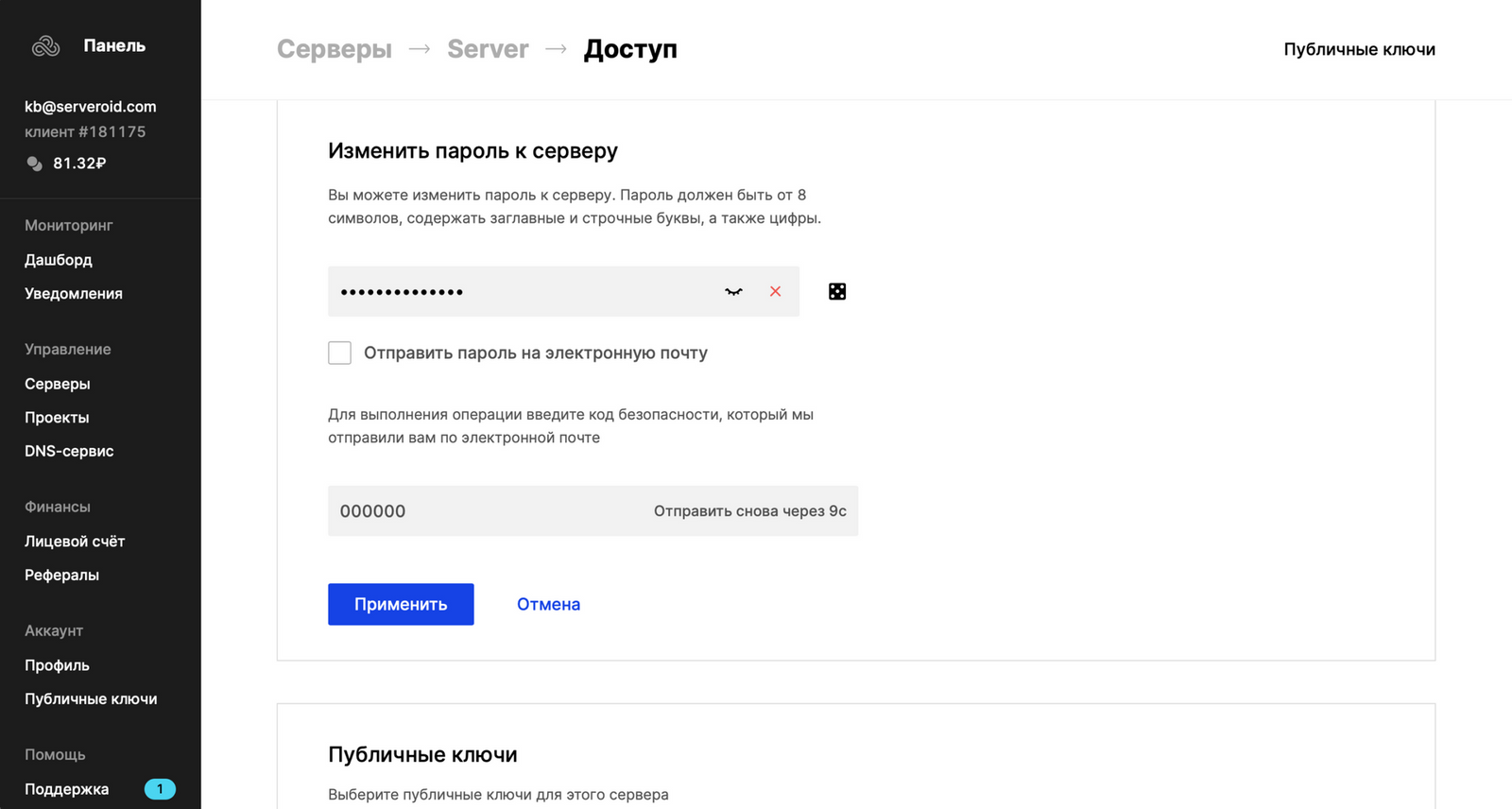Click the coins balance icon beside 81.32₽
The height and width of the screenshot is (809, 1512).
pyautogui.click(x=34, y=164)
